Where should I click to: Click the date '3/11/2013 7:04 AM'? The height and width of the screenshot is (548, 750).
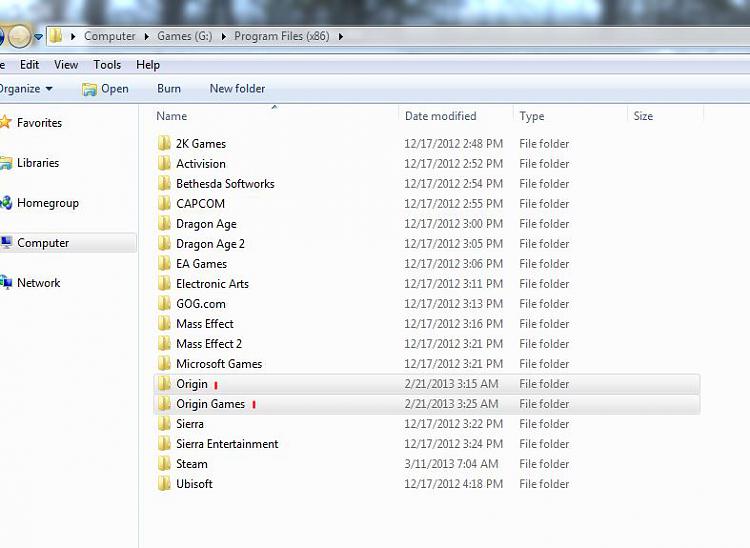pyautogui.click(x=451, y=464)
